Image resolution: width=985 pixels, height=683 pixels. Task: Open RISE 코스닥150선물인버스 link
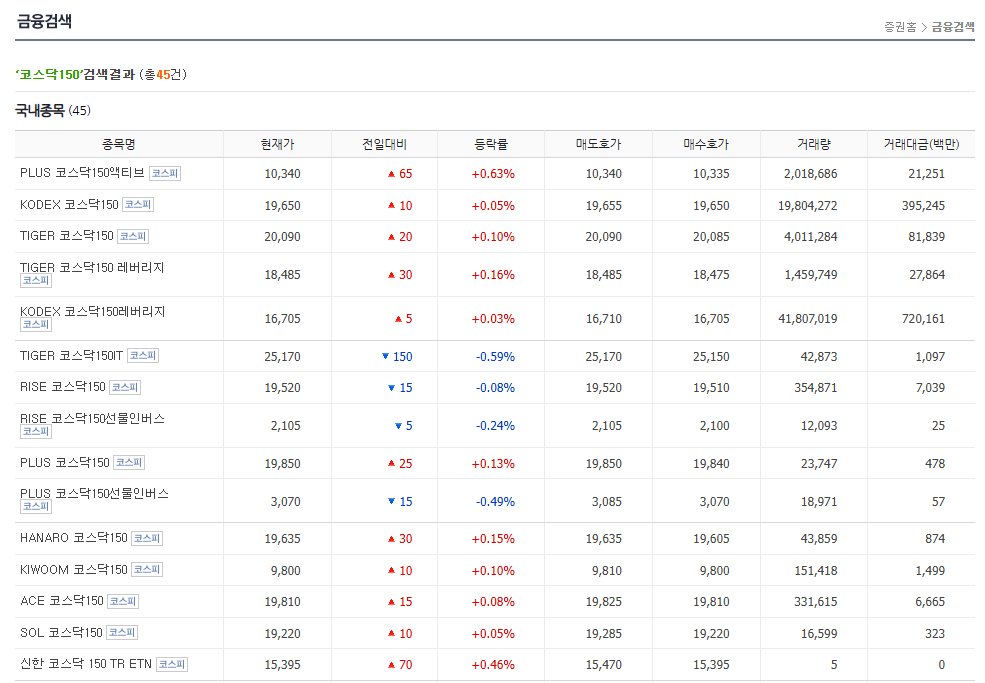tap(92, 418)
